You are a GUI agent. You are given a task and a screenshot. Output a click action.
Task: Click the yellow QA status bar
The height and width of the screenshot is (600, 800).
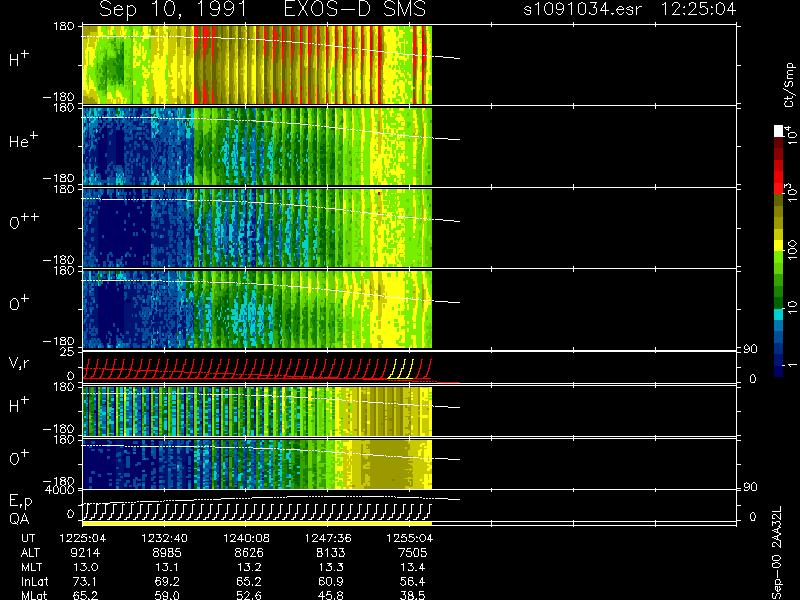tap(257, 523)
